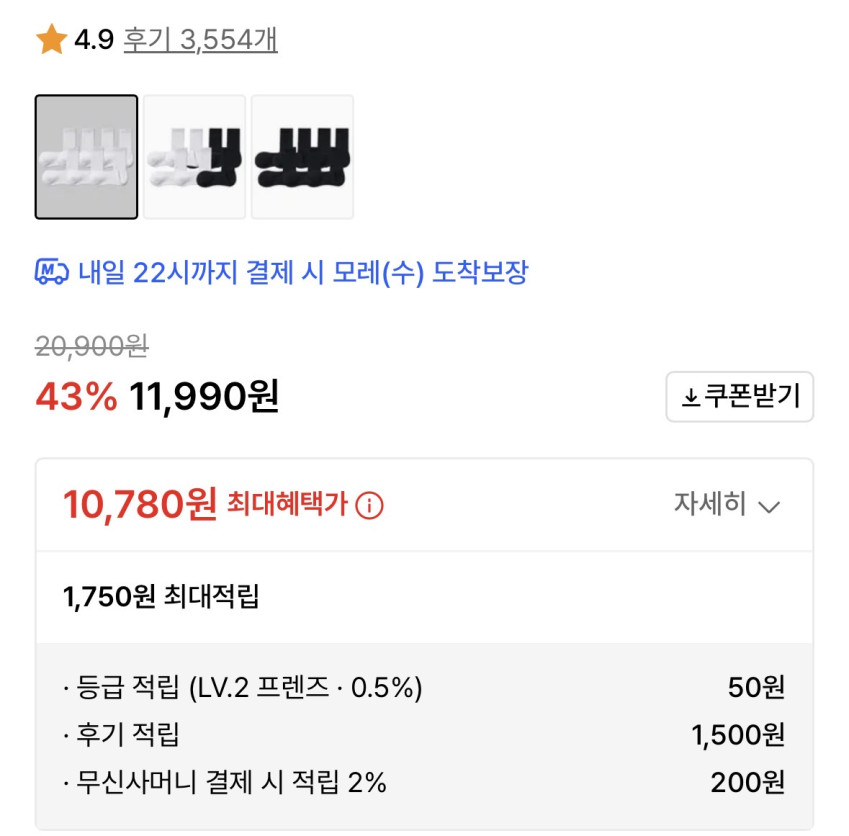Click the crossed-out 20,900원 original price
This screenshot has width=849, height=836.
(x=91, y=346)
